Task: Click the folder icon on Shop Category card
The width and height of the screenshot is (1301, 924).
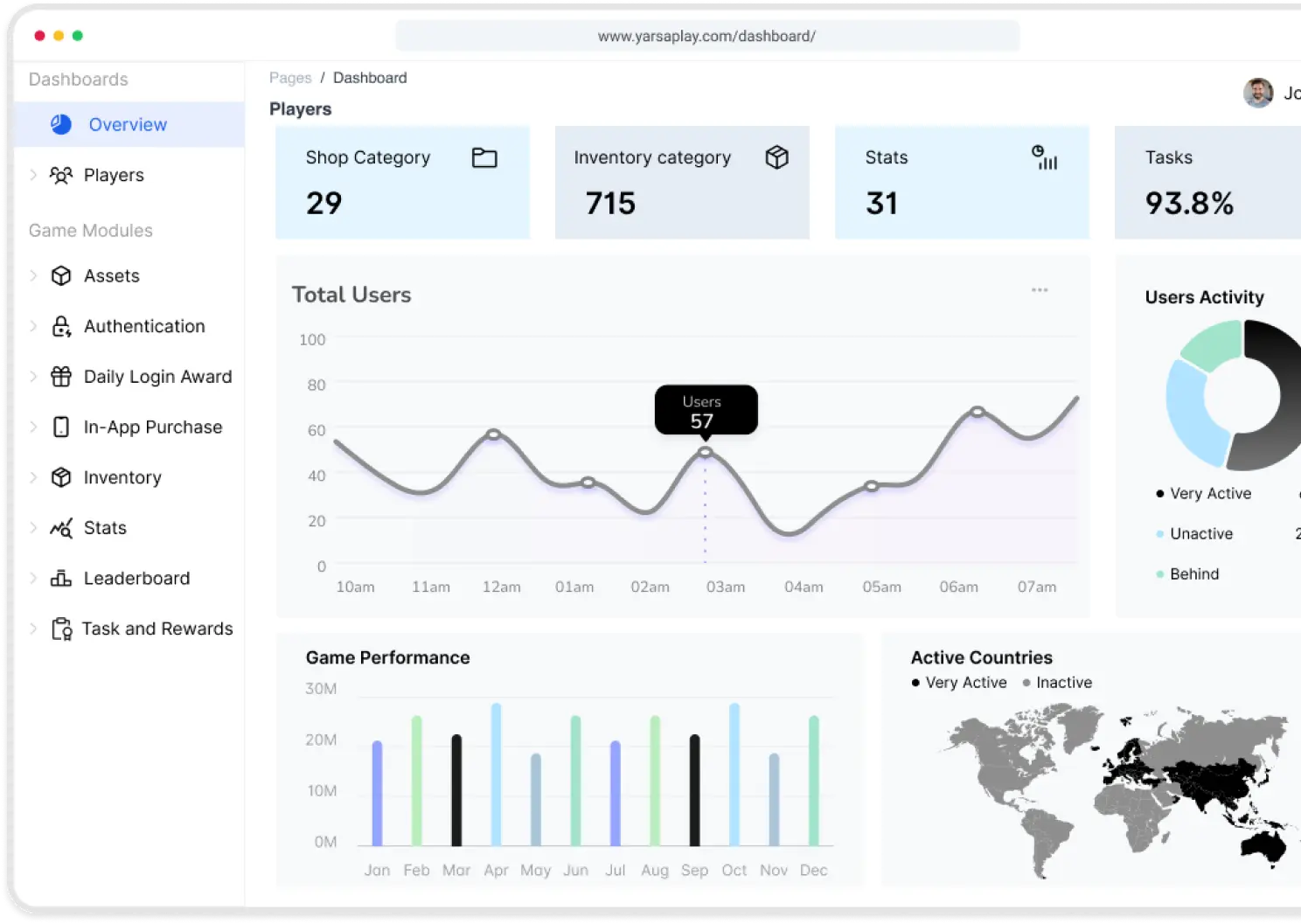Action: pyautogui.click(x=484, y=157)
